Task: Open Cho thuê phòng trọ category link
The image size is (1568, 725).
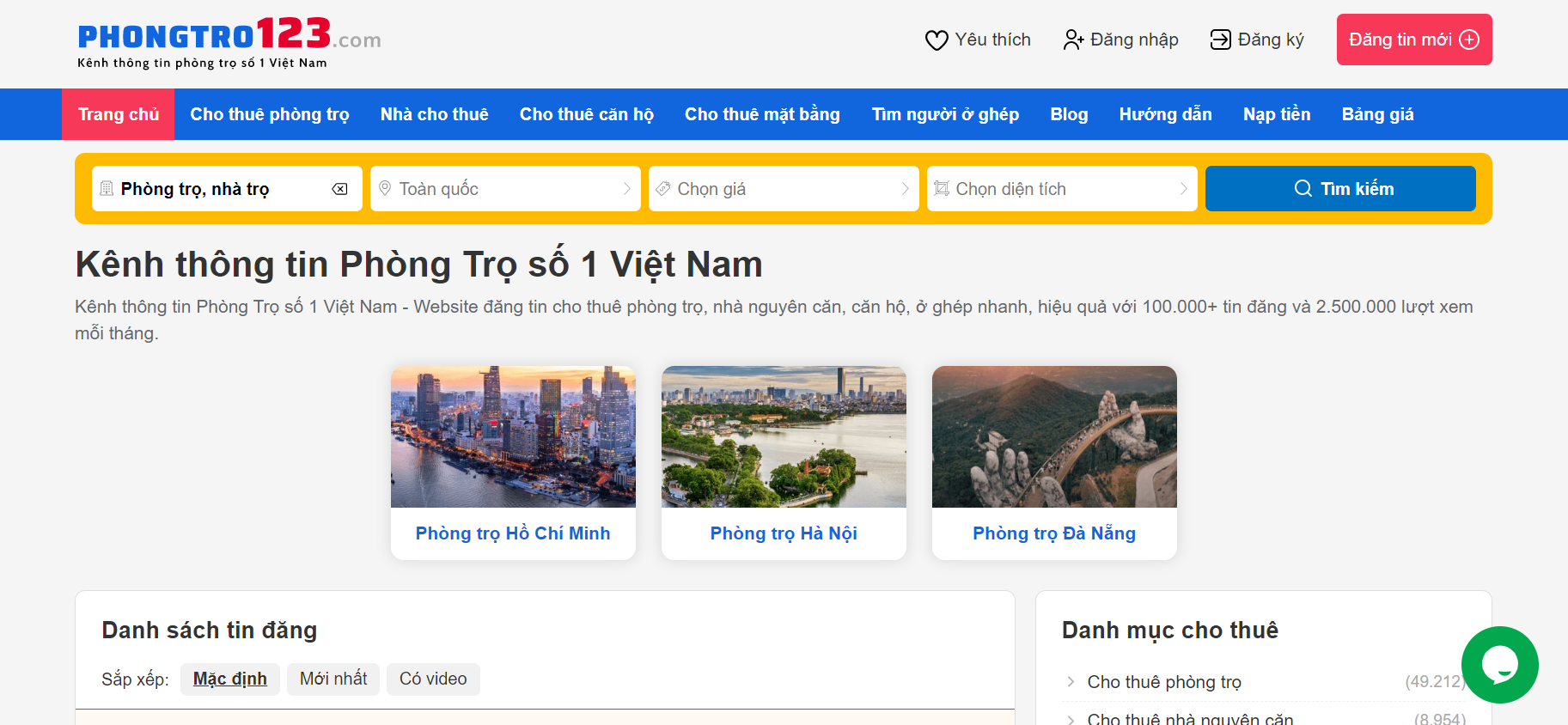Action: pyautogui.click(x=1163, y=682)
